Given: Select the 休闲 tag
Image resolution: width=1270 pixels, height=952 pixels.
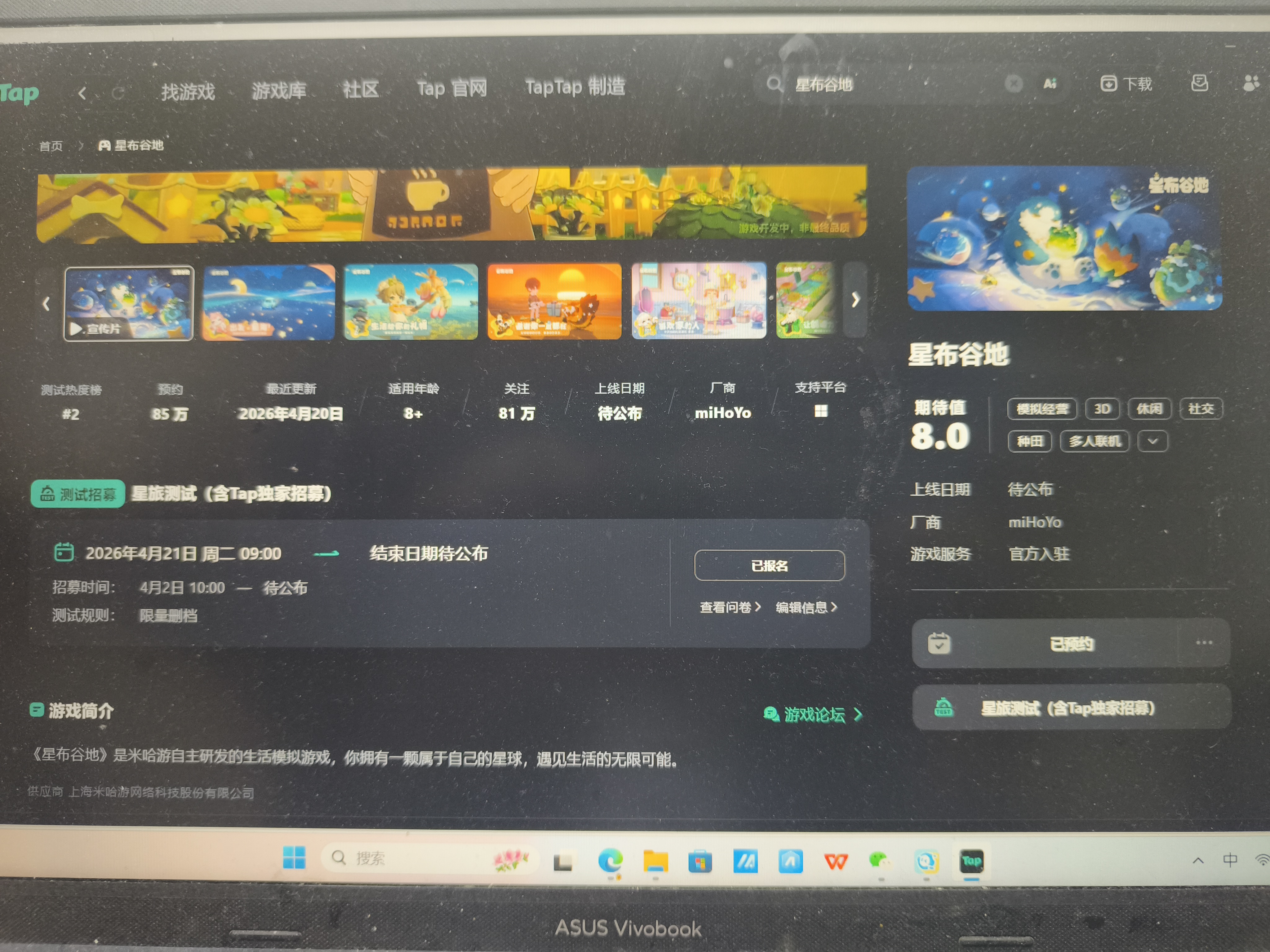Looking at the screenshot, I should pos(1149,408).
